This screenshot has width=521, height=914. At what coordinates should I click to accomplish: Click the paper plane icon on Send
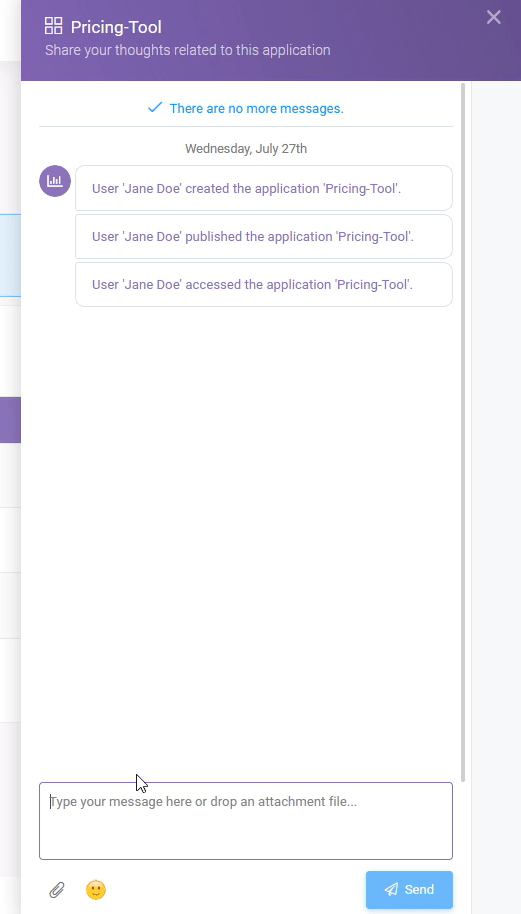pyautogui.click(x=391, y=890)
